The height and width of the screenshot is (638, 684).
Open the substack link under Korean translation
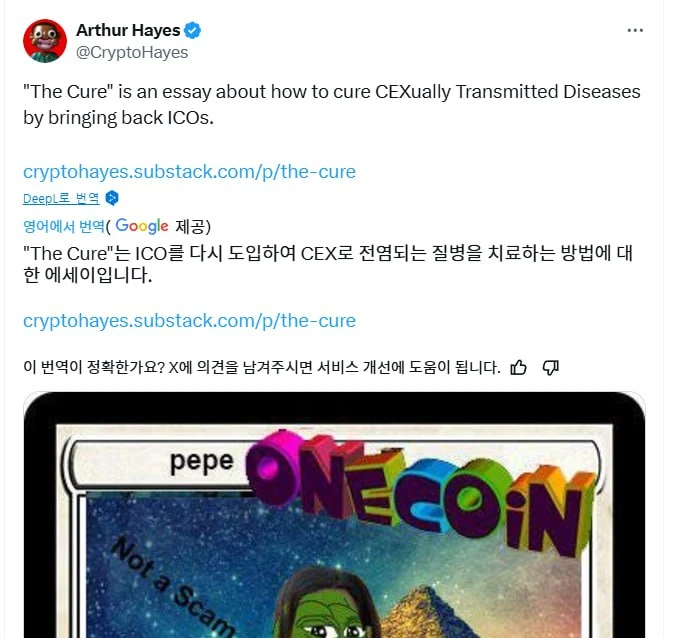189,321
